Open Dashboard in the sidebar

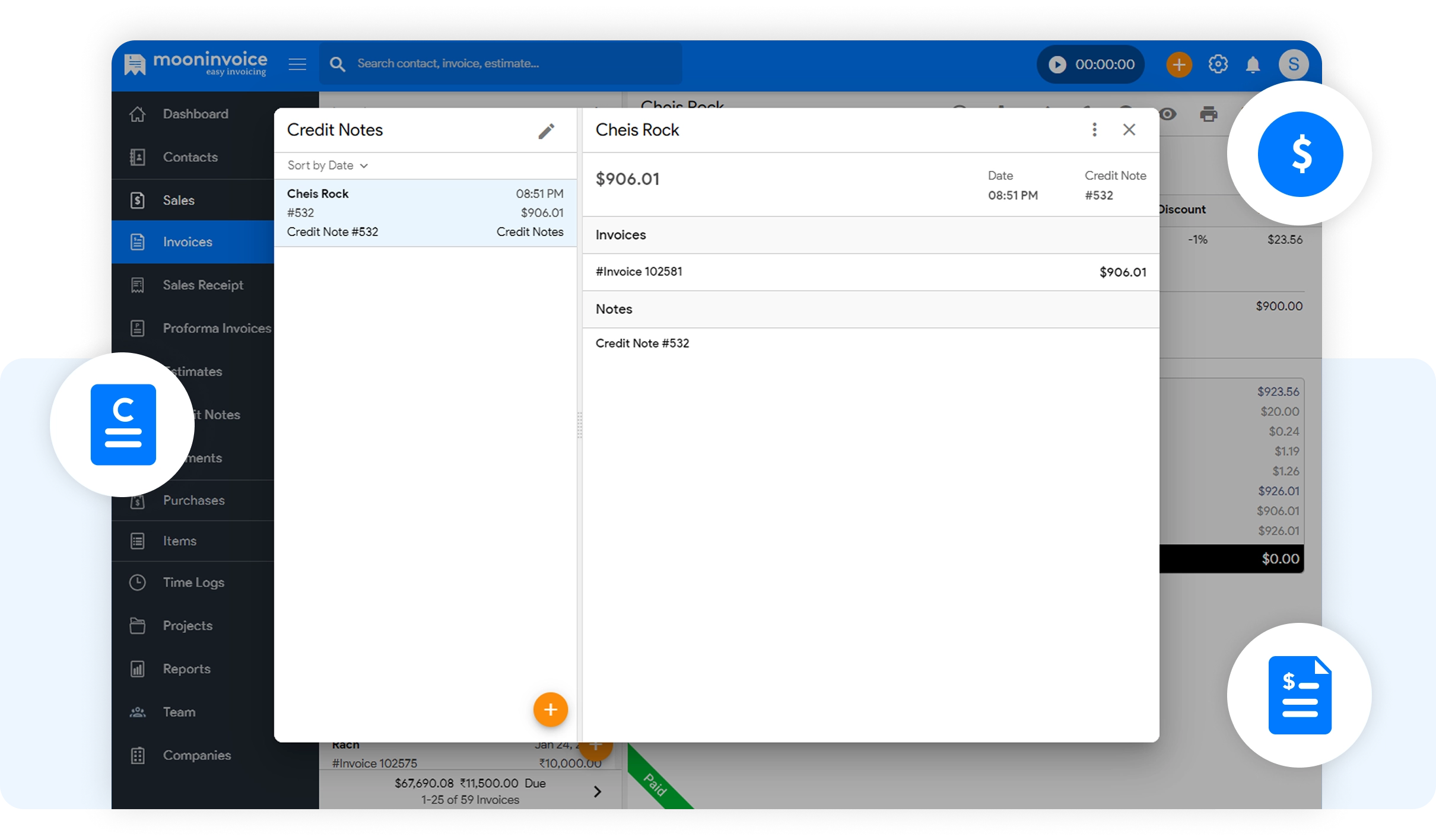pos(195,114)
